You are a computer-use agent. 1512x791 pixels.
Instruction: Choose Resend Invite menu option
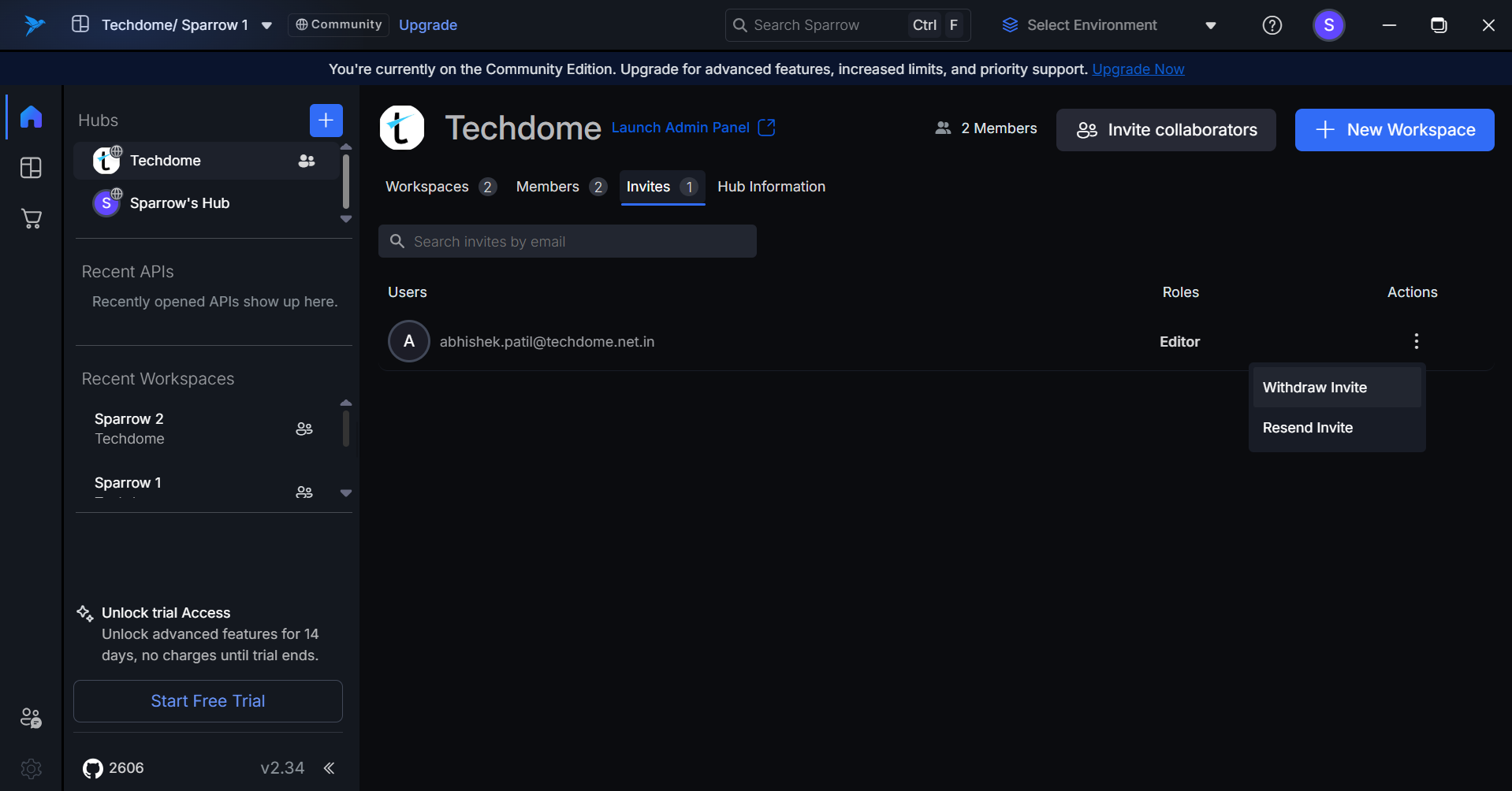coord(1307,428)
